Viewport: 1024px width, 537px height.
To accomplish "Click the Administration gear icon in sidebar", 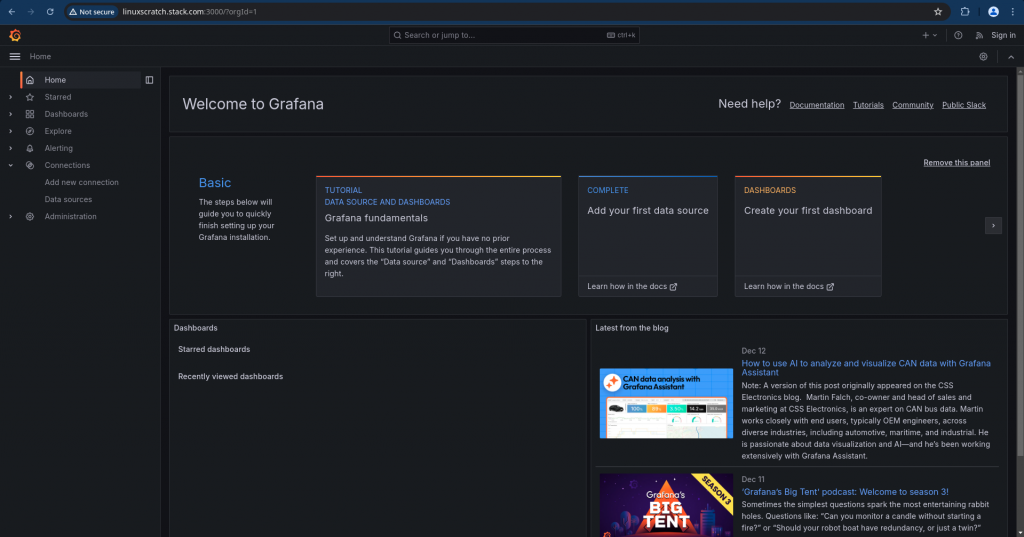I will pos(30,216).
